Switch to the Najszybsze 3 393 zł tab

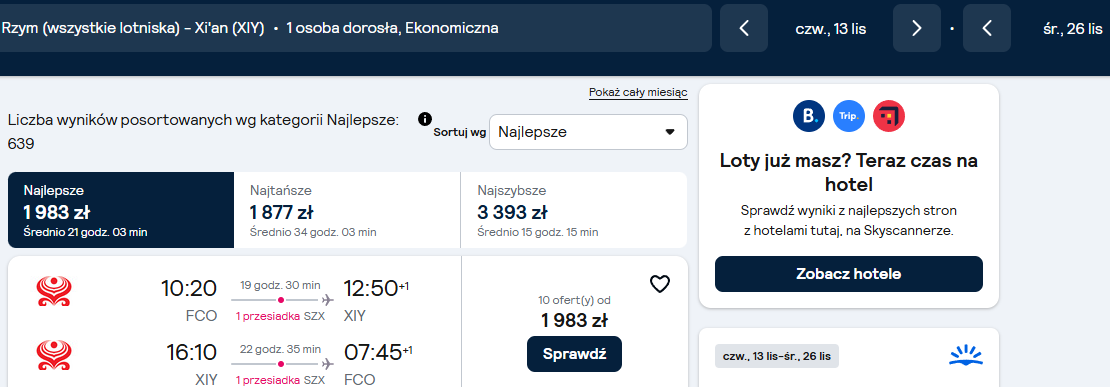(574, 210)
